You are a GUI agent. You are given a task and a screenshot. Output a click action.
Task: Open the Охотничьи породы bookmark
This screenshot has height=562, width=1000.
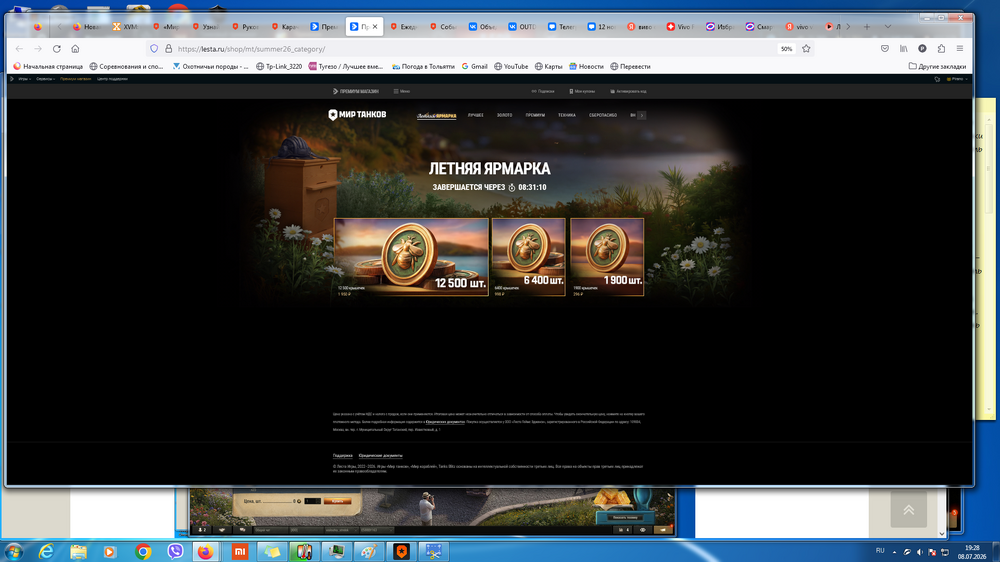tap(210, 66)
